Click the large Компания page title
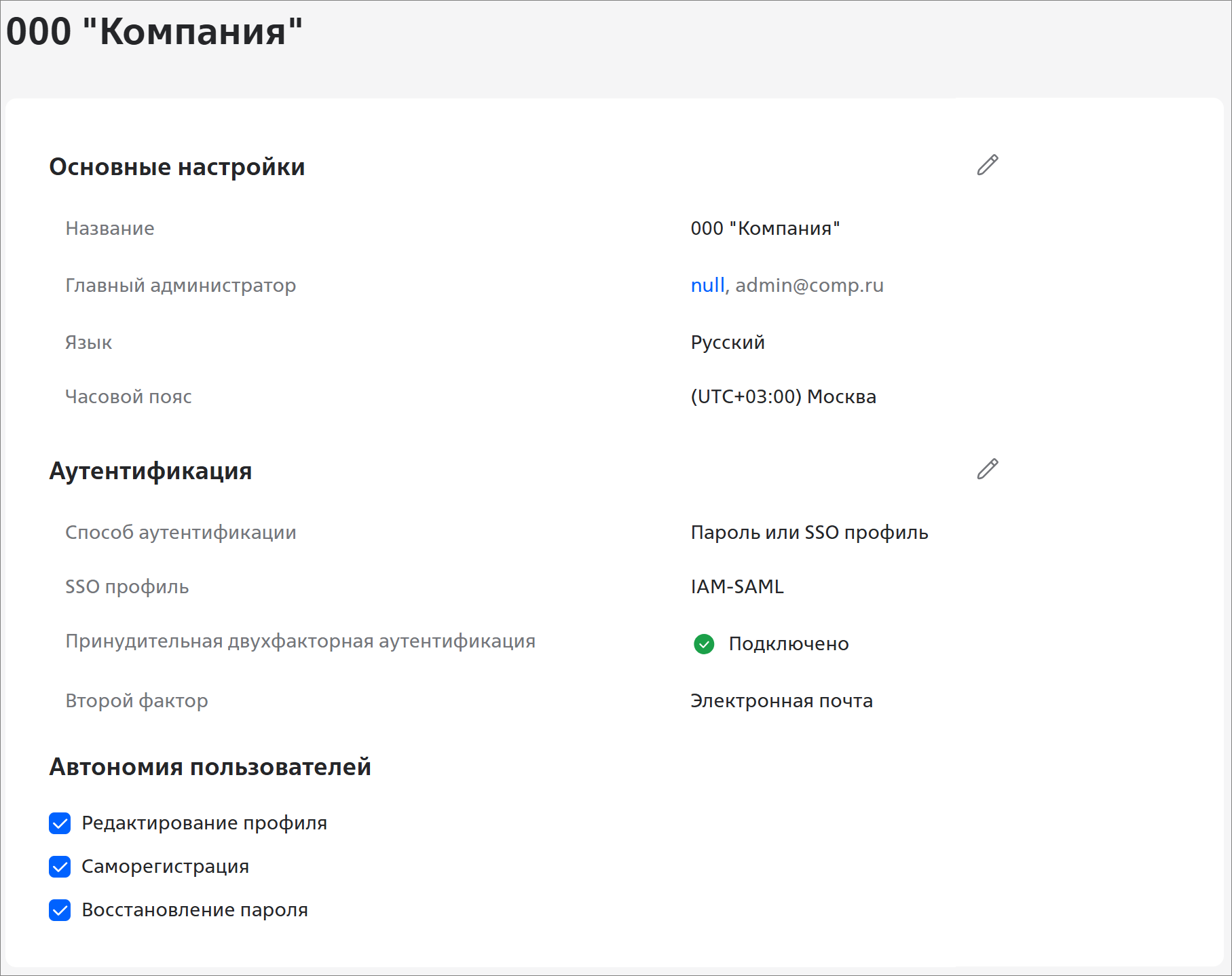 (x=154, y=32)
